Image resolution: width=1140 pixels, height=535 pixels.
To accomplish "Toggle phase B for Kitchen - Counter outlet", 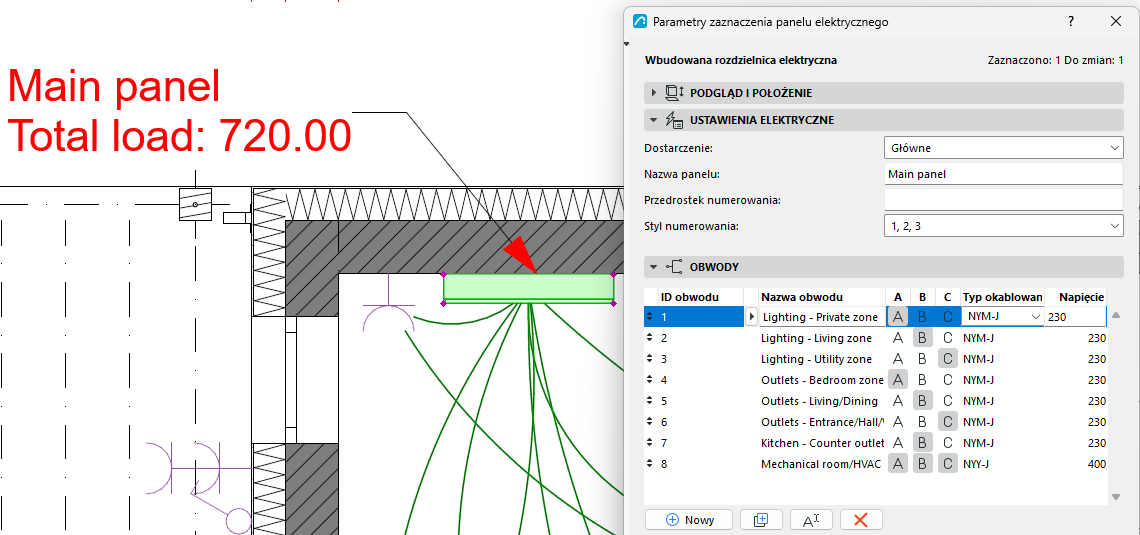I will 922,443.
